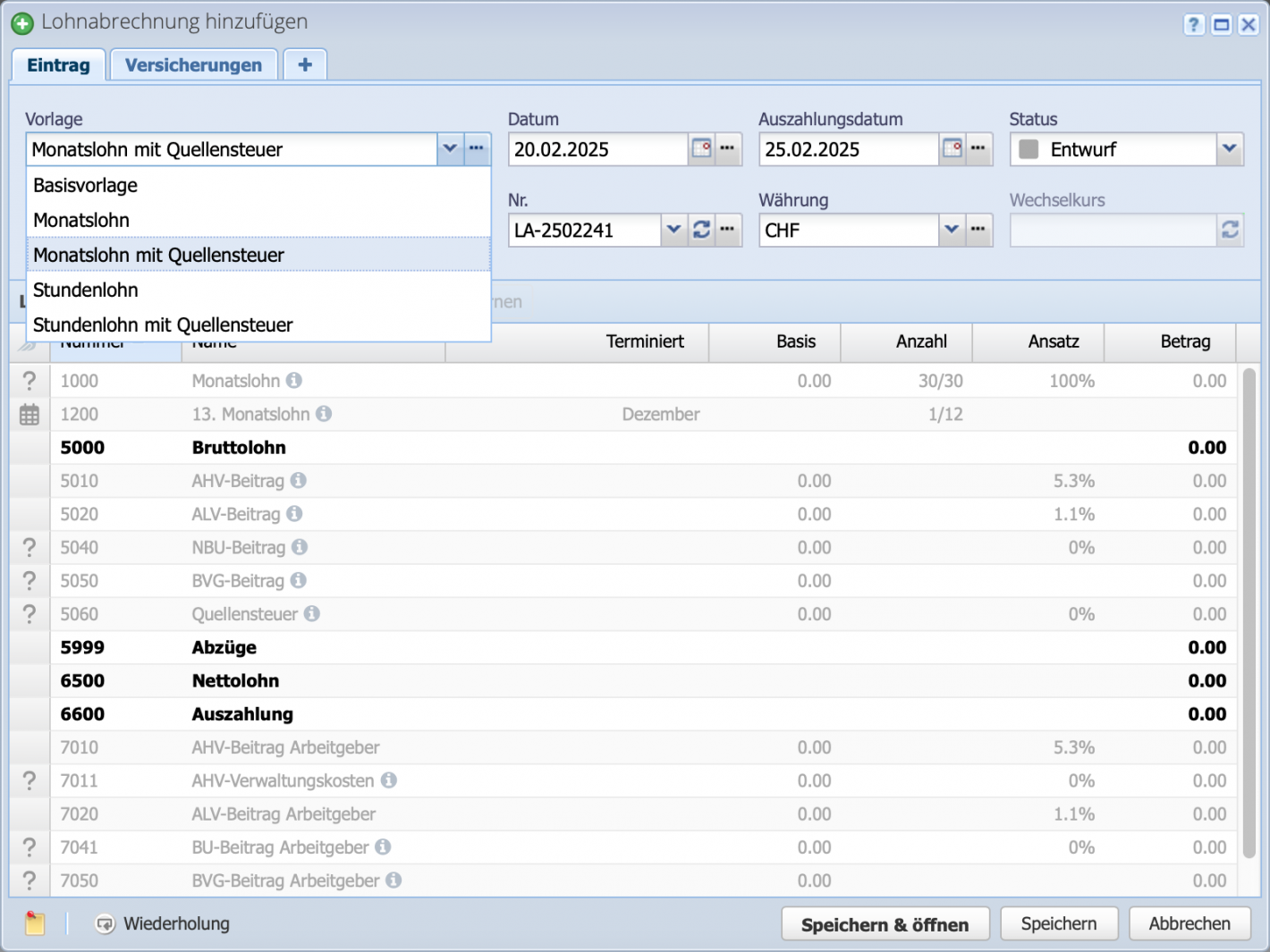Open the Währung currency dropdown

952,230
